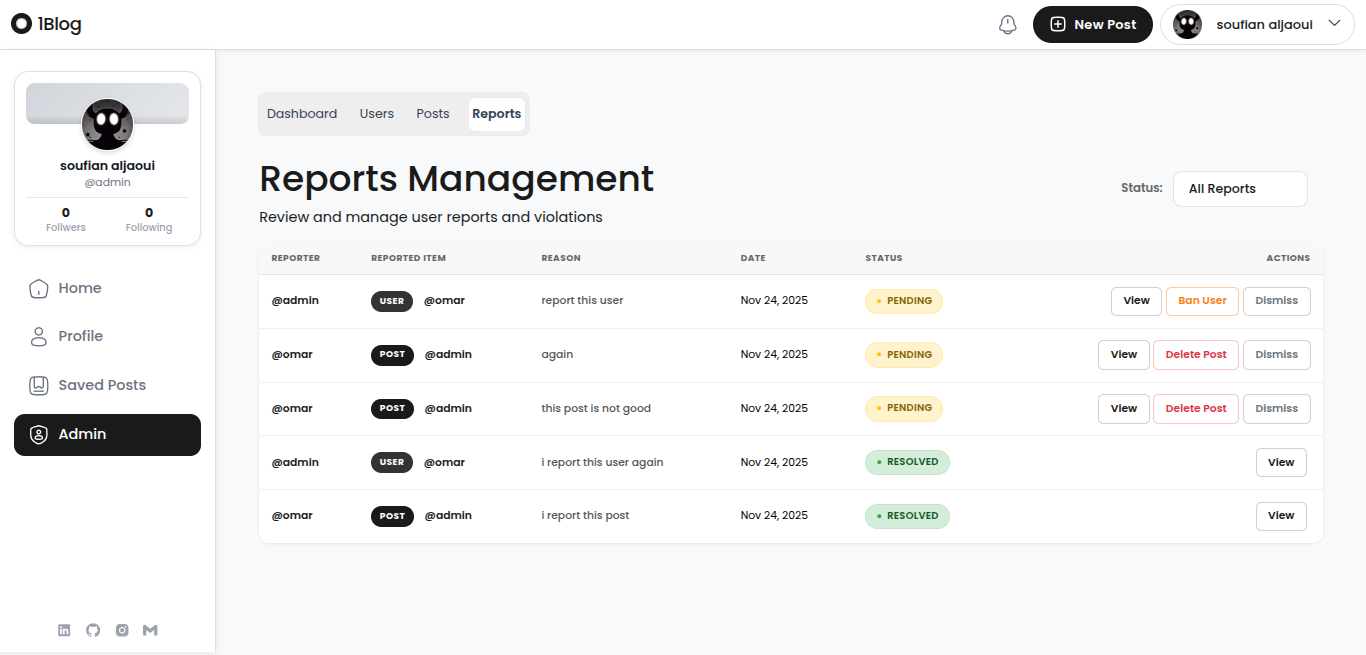
Task: Click POST tag in 'i report this post' row
Action: tap(392, 517)
